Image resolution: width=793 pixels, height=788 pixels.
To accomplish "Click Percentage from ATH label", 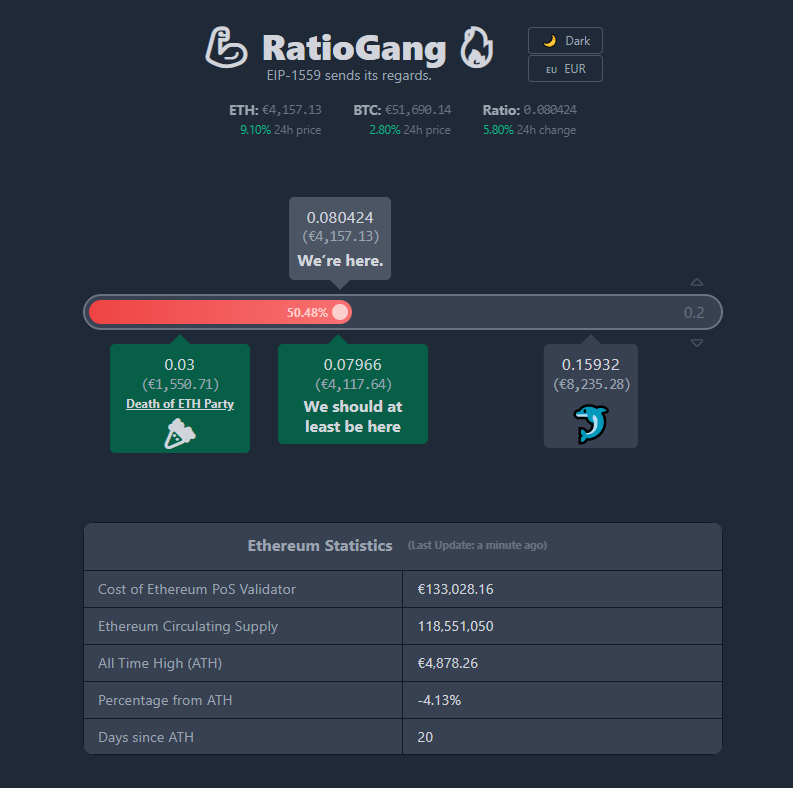I will (165, 700).
